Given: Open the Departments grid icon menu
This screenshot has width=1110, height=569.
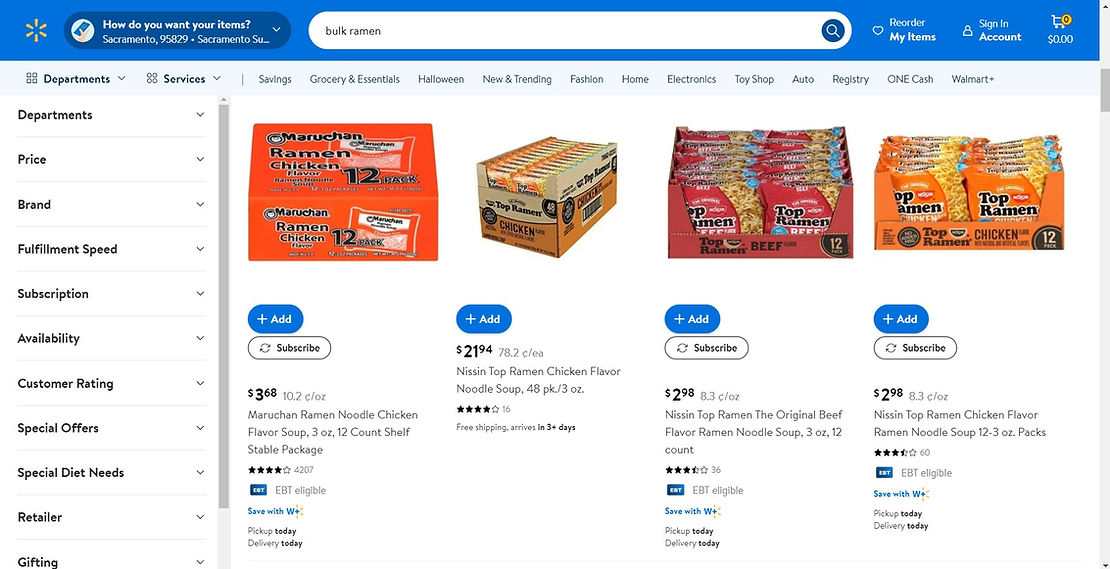Looking at the screenshot, I should 32,79.
